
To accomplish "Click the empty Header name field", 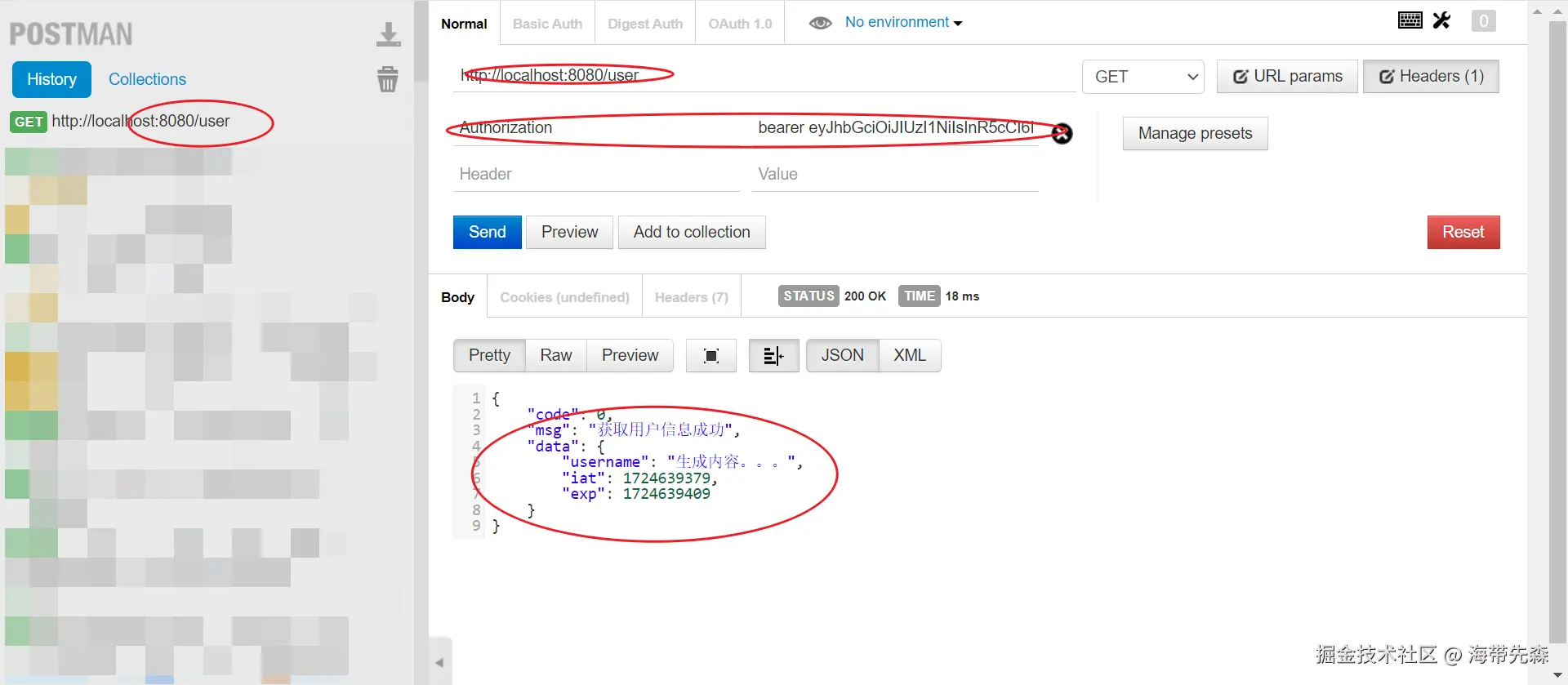I will [x=596, y=174].
